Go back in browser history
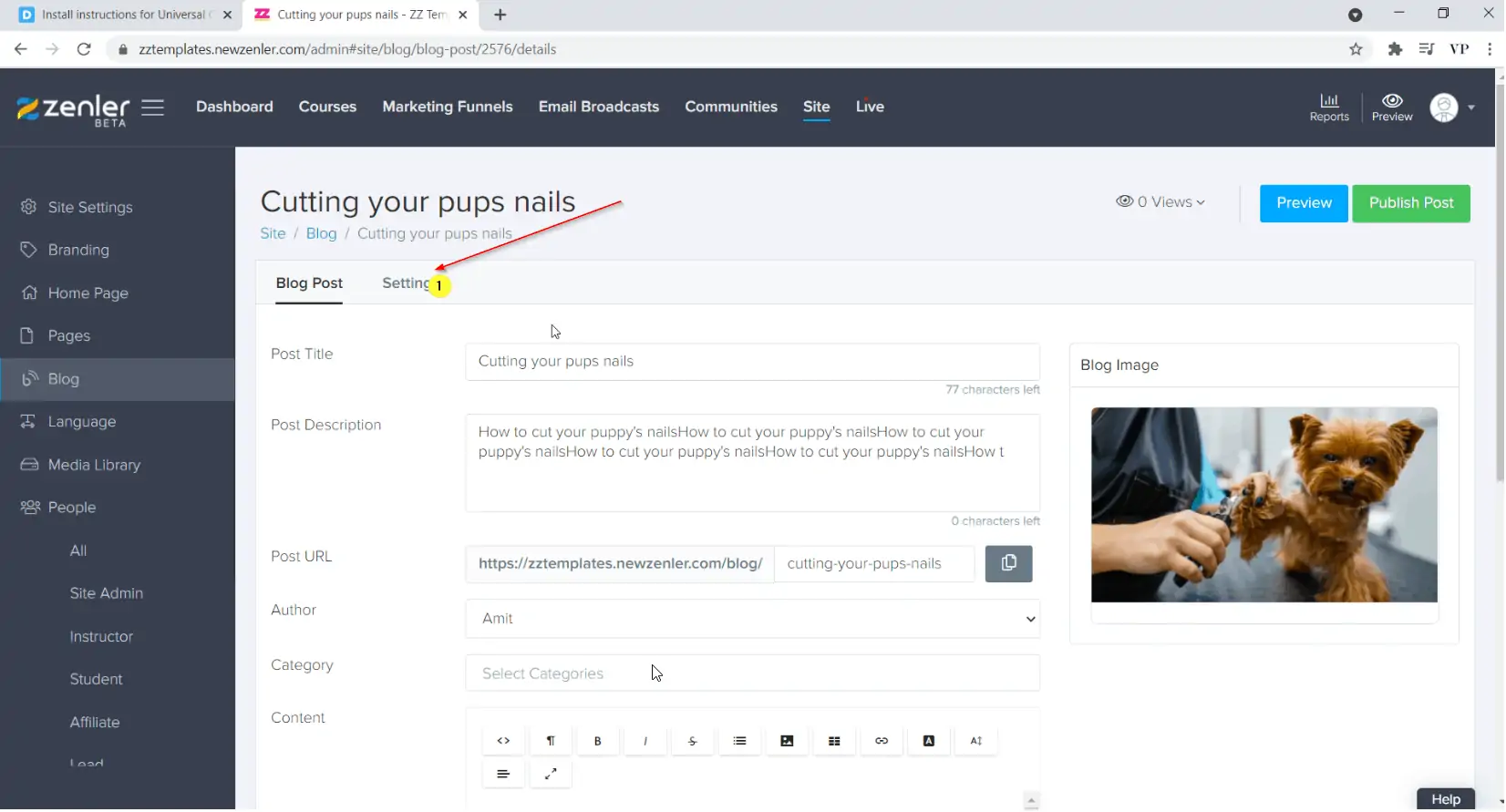1506x812 pixels. 21,49
